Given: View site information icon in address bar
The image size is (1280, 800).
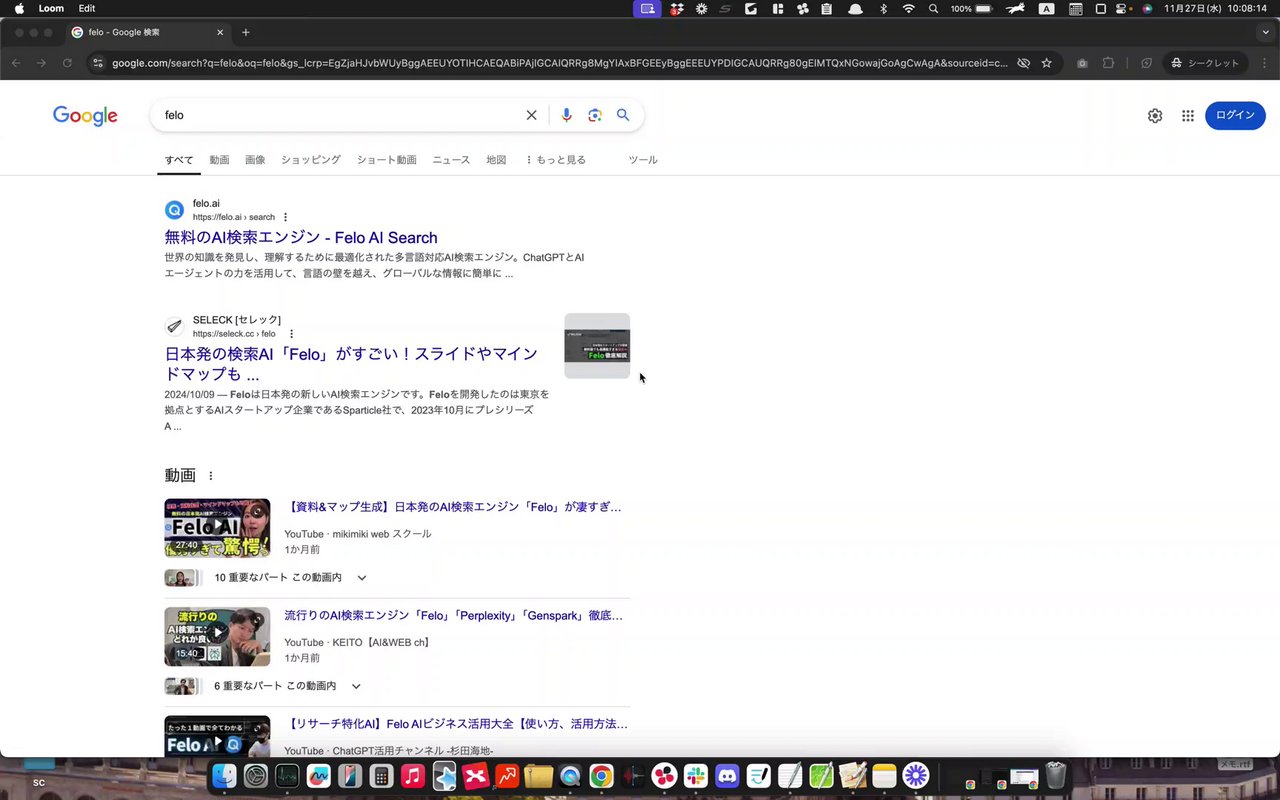Looking at the screenshot, I should click(97, 63).
